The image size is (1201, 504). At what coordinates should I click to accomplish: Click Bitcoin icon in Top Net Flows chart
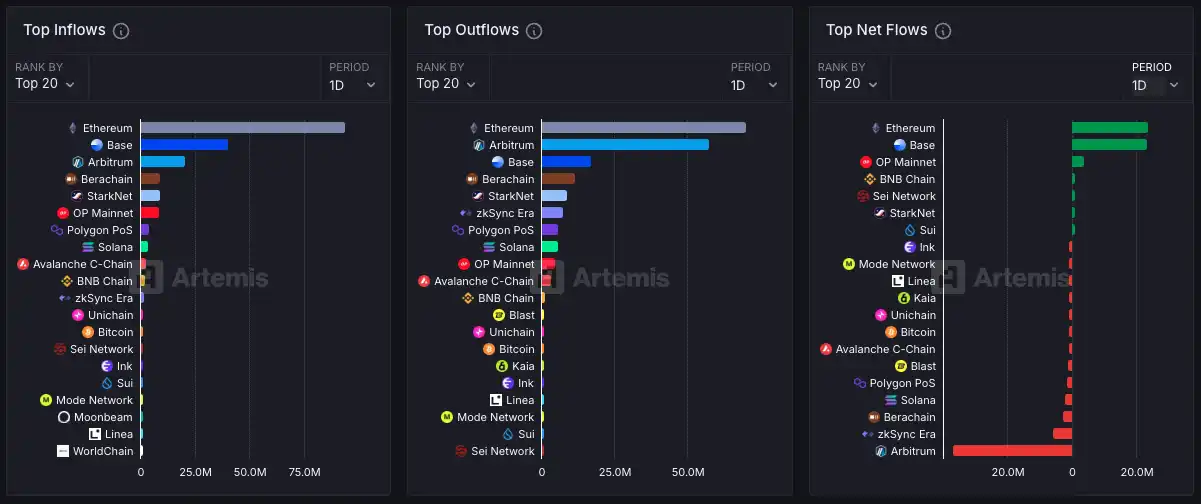click(x=891, y=332)
